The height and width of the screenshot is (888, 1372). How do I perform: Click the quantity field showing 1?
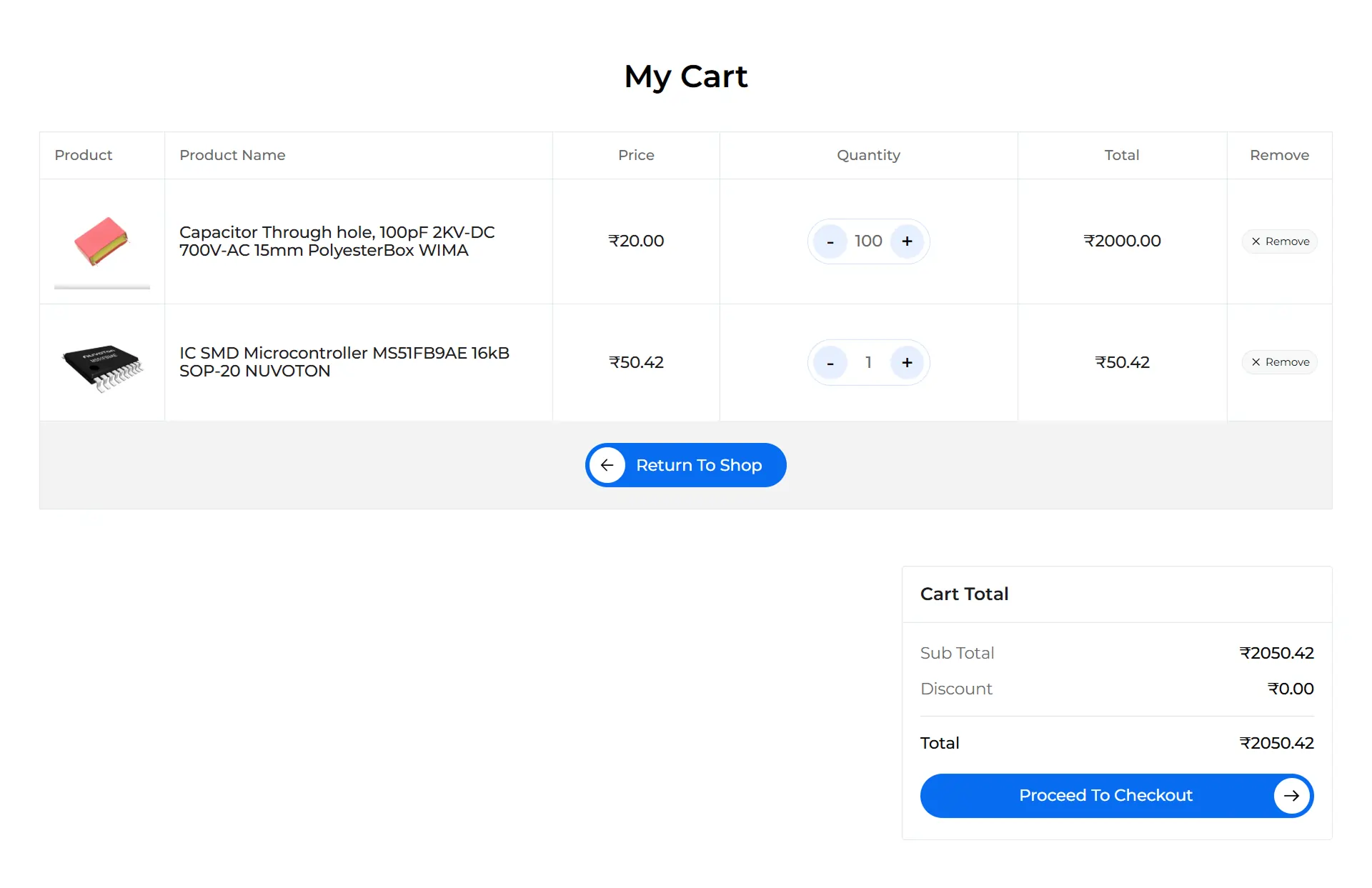click(x=868, y=362)
